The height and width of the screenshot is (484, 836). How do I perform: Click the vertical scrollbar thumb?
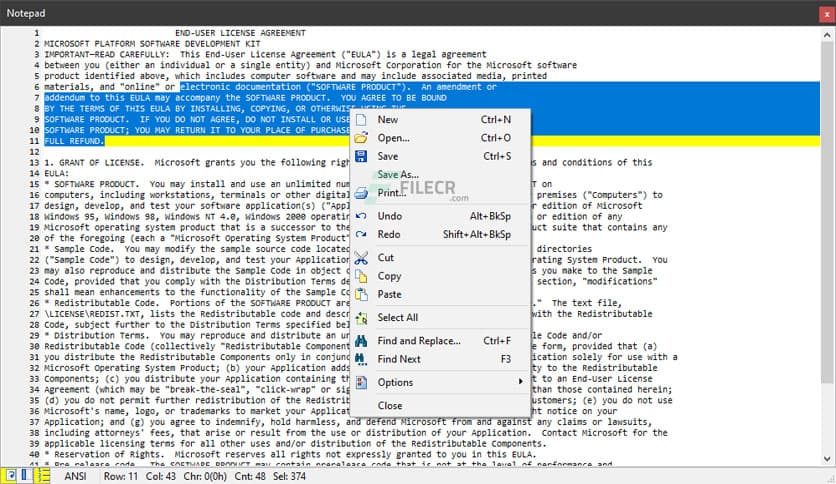coord(827,213)
